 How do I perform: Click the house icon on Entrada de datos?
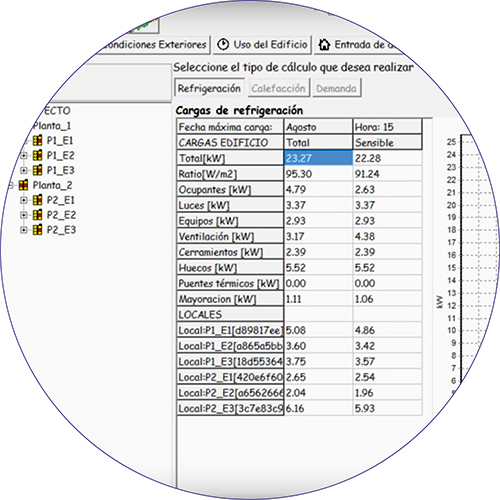pos(324,45)
